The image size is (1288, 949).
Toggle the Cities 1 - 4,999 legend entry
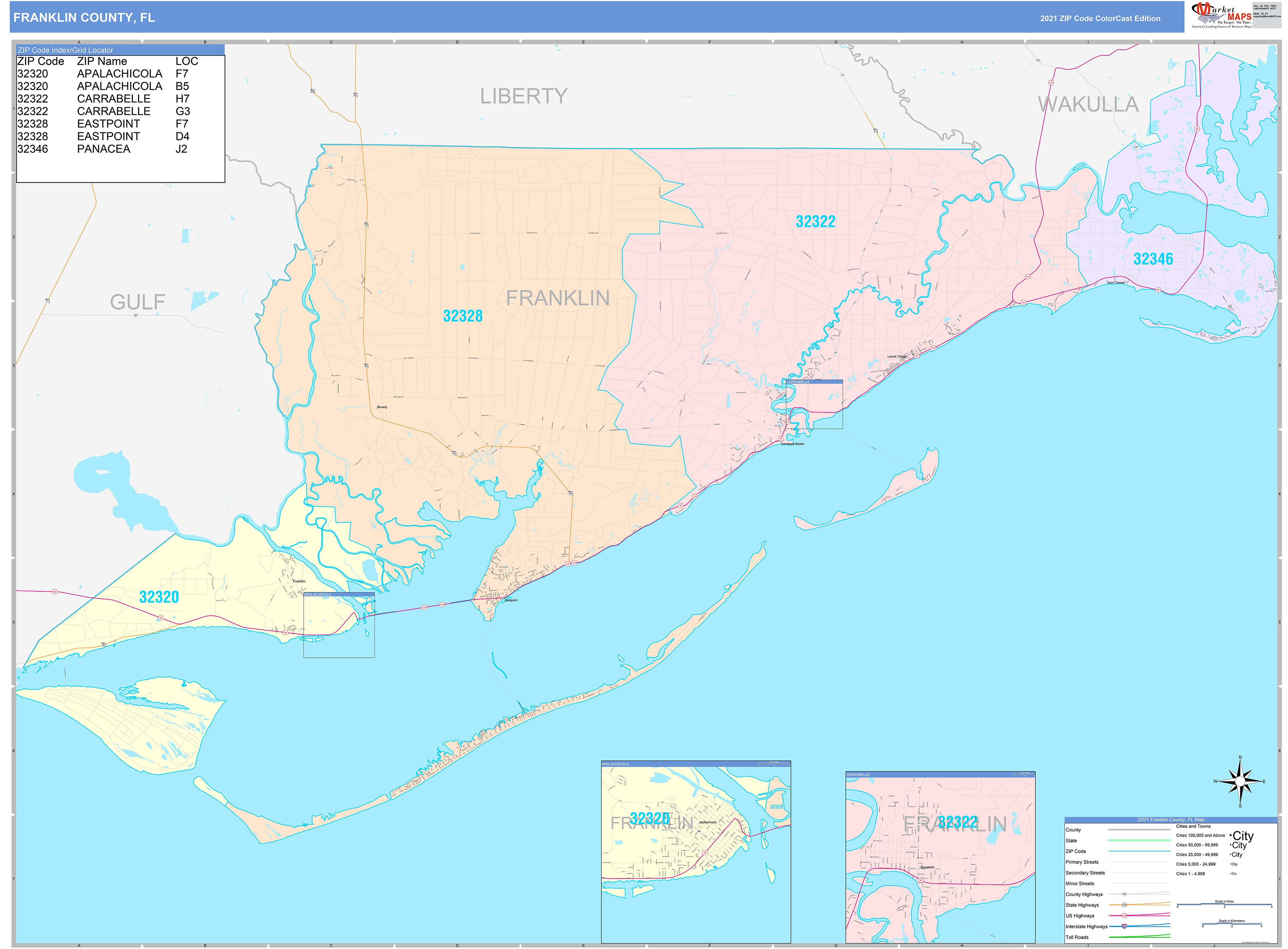click(1192, 873)
